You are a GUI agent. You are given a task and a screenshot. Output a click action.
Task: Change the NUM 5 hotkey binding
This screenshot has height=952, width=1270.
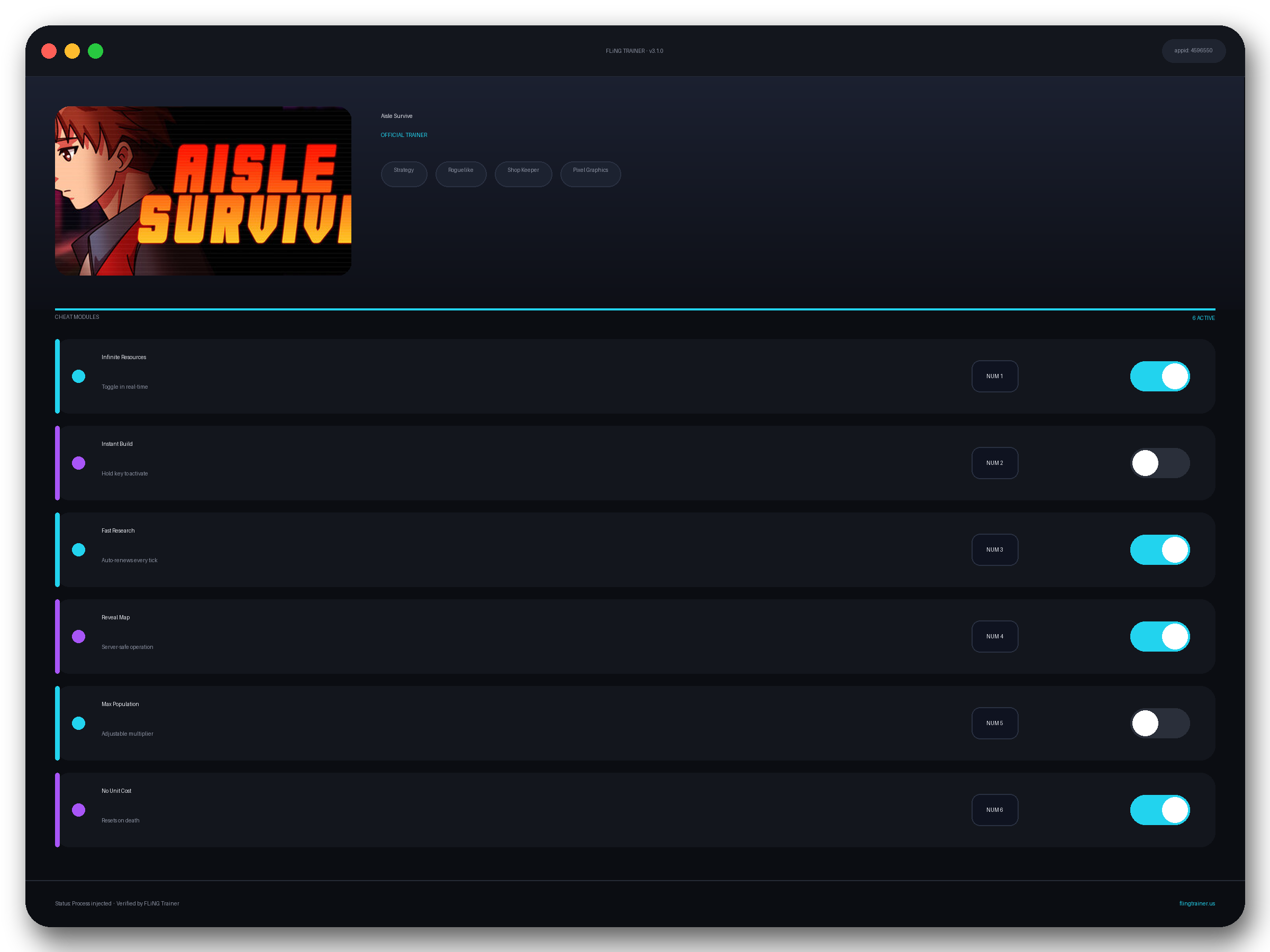(994, 723)
